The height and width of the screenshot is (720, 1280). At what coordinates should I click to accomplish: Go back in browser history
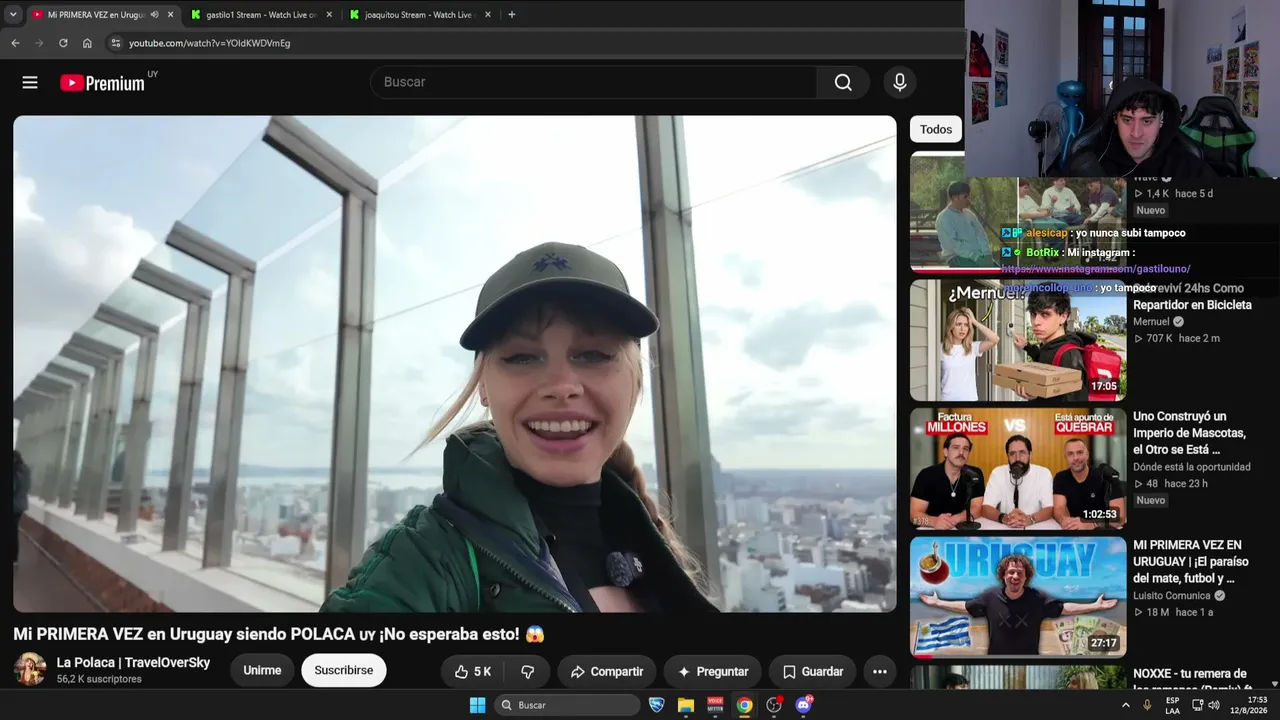[x=15, y=43]
